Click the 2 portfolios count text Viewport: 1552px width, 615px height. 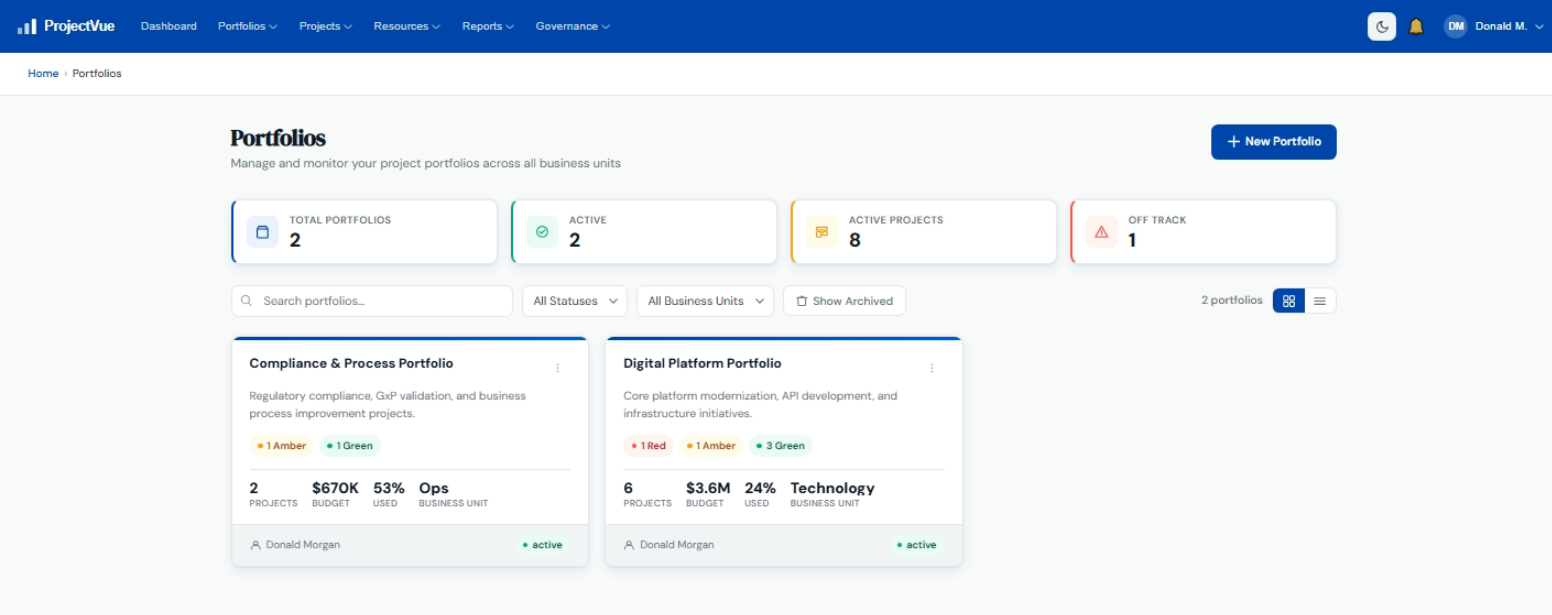coord(1232,300)
